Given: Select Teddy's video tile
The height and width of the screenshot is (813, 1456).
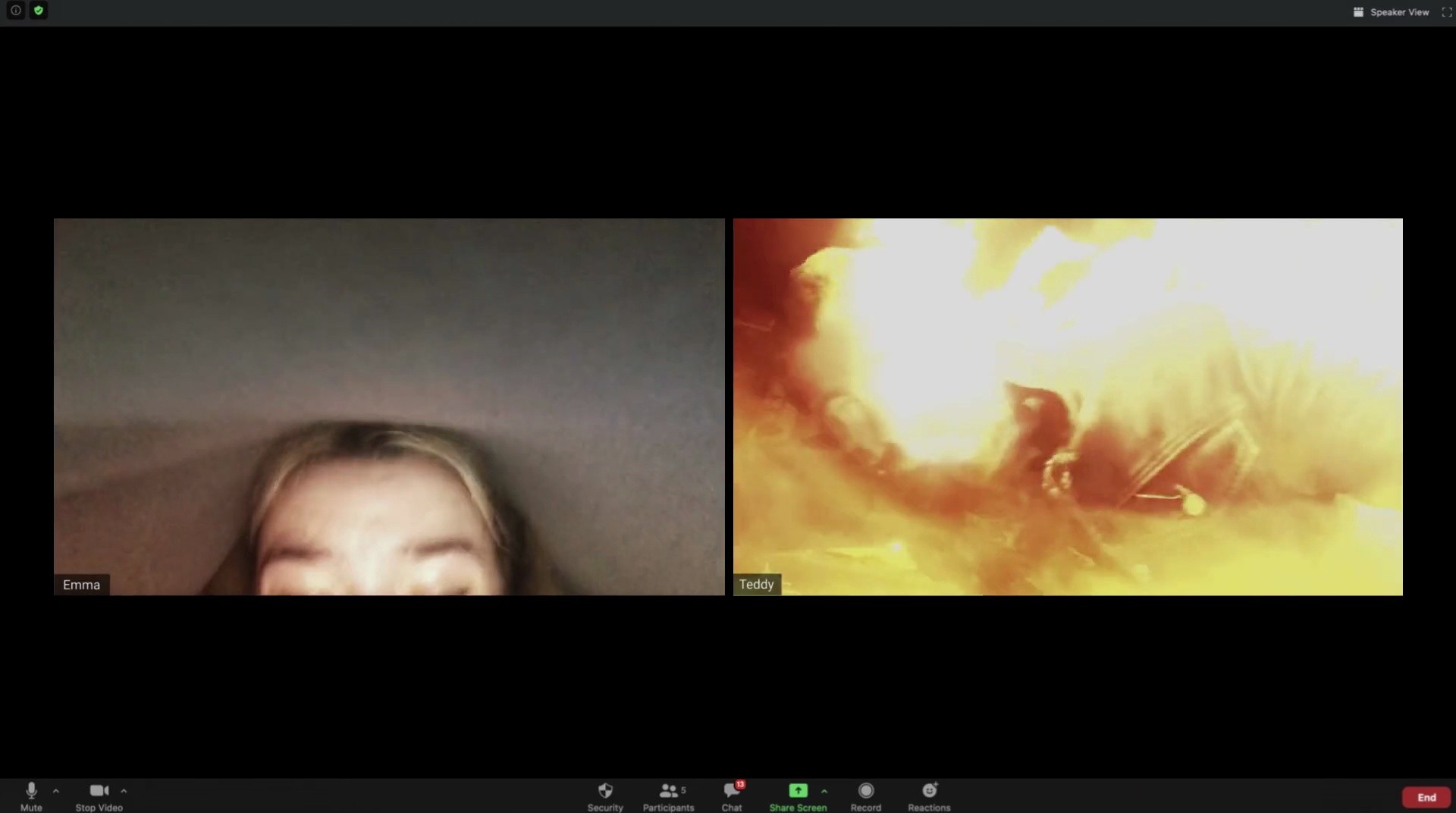Looking at the screenshot, I should [x=1068, y=406].
